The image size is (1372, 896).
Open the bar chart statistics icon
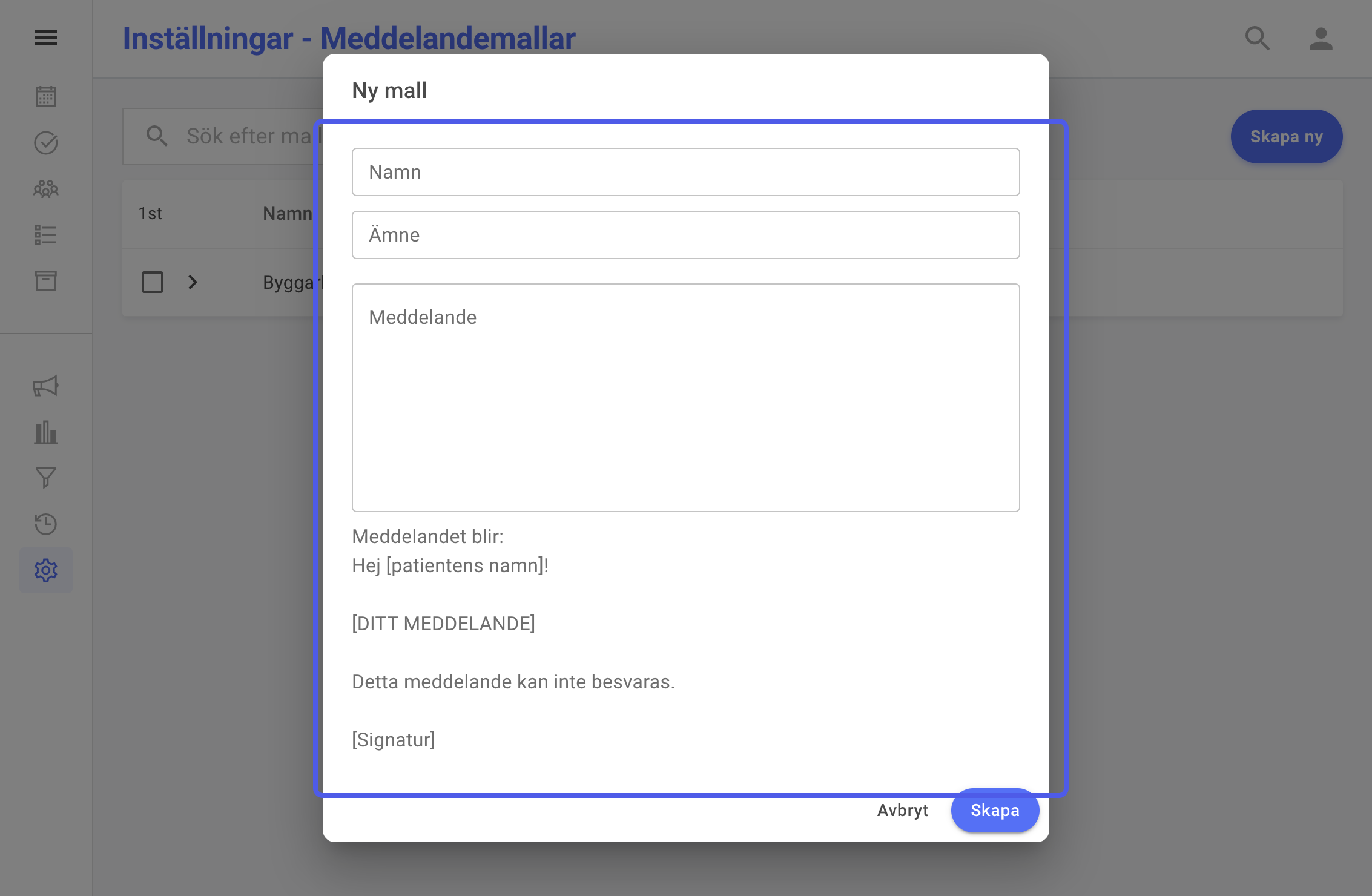pyautogui.click(x=46, y=432)
